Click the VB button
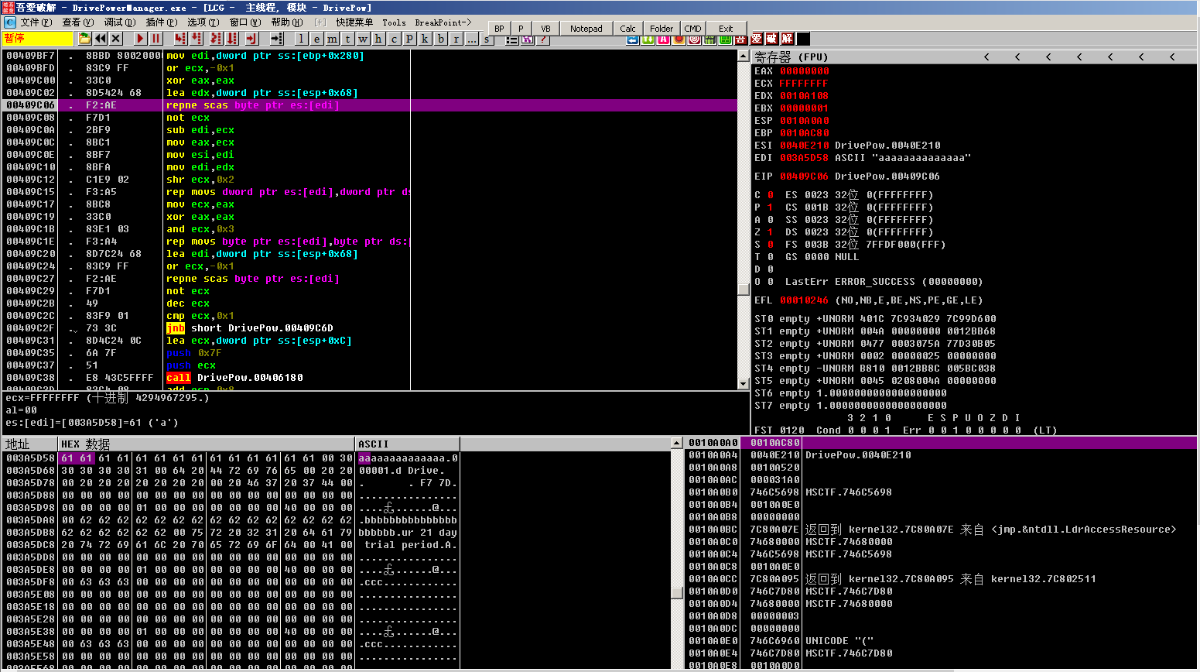 tap(545, 28)
